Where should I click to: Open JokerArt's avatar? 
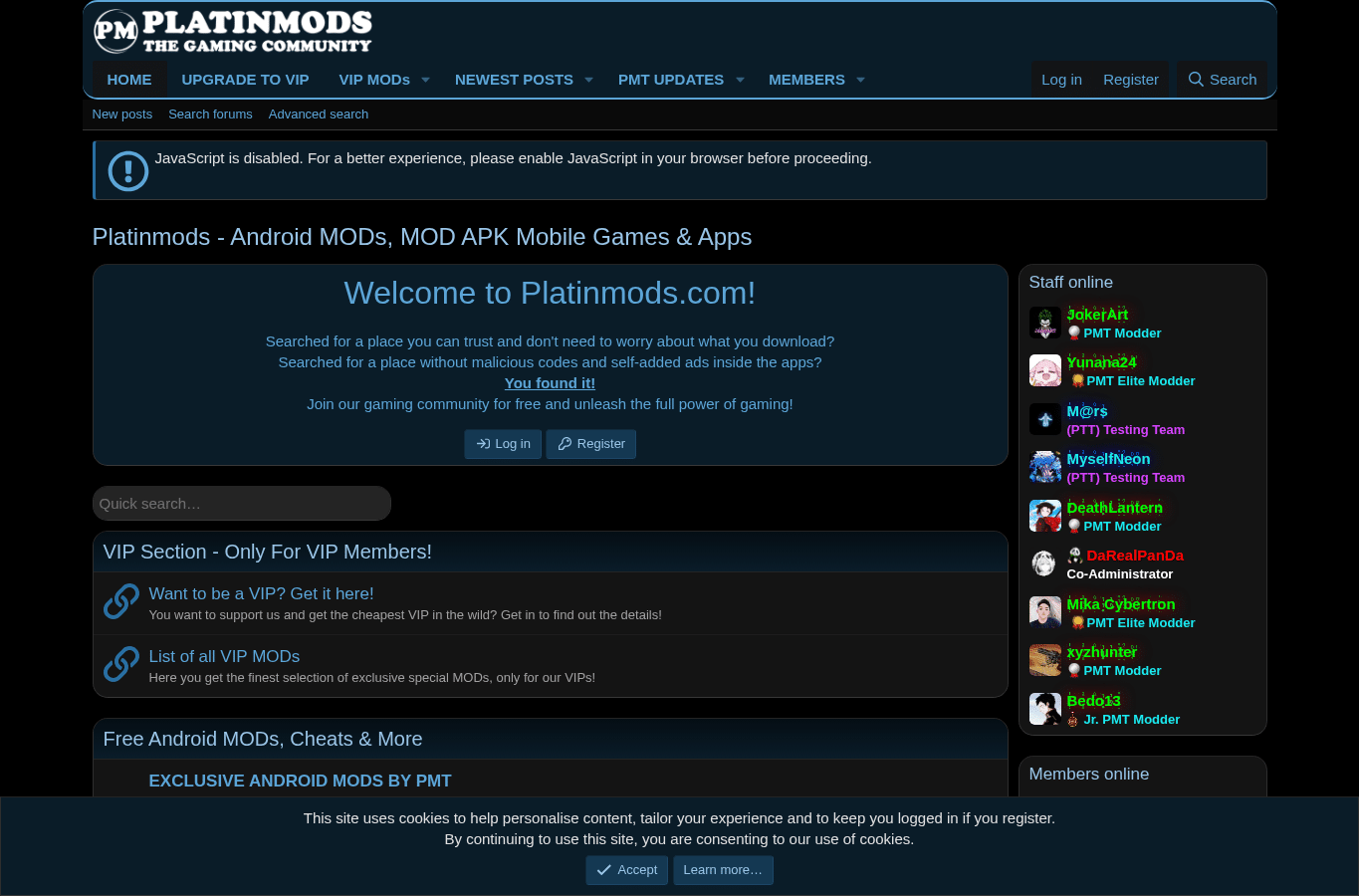1045,323
